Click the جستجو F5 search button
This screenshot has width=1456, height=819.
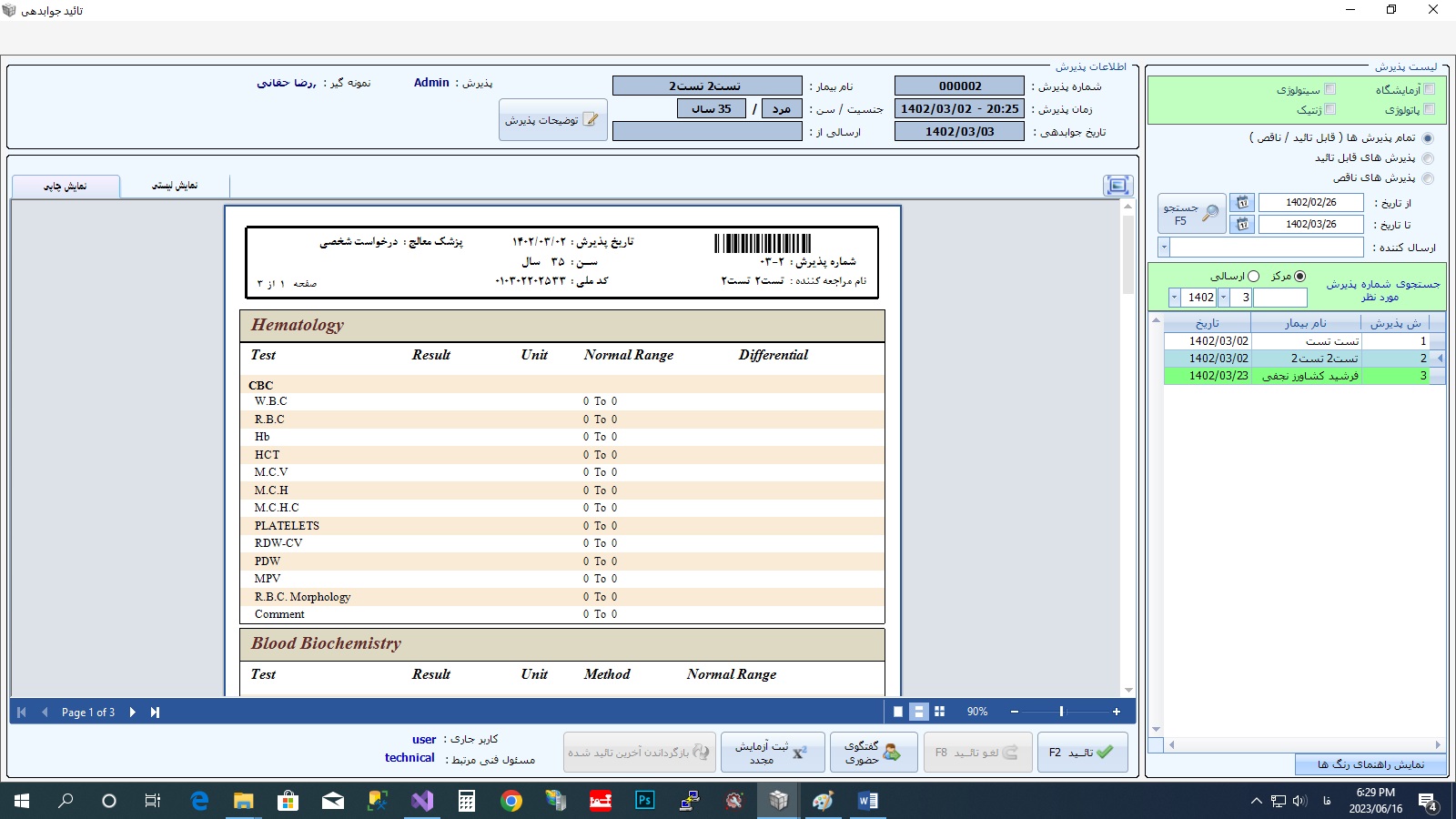pos(1191,214)
